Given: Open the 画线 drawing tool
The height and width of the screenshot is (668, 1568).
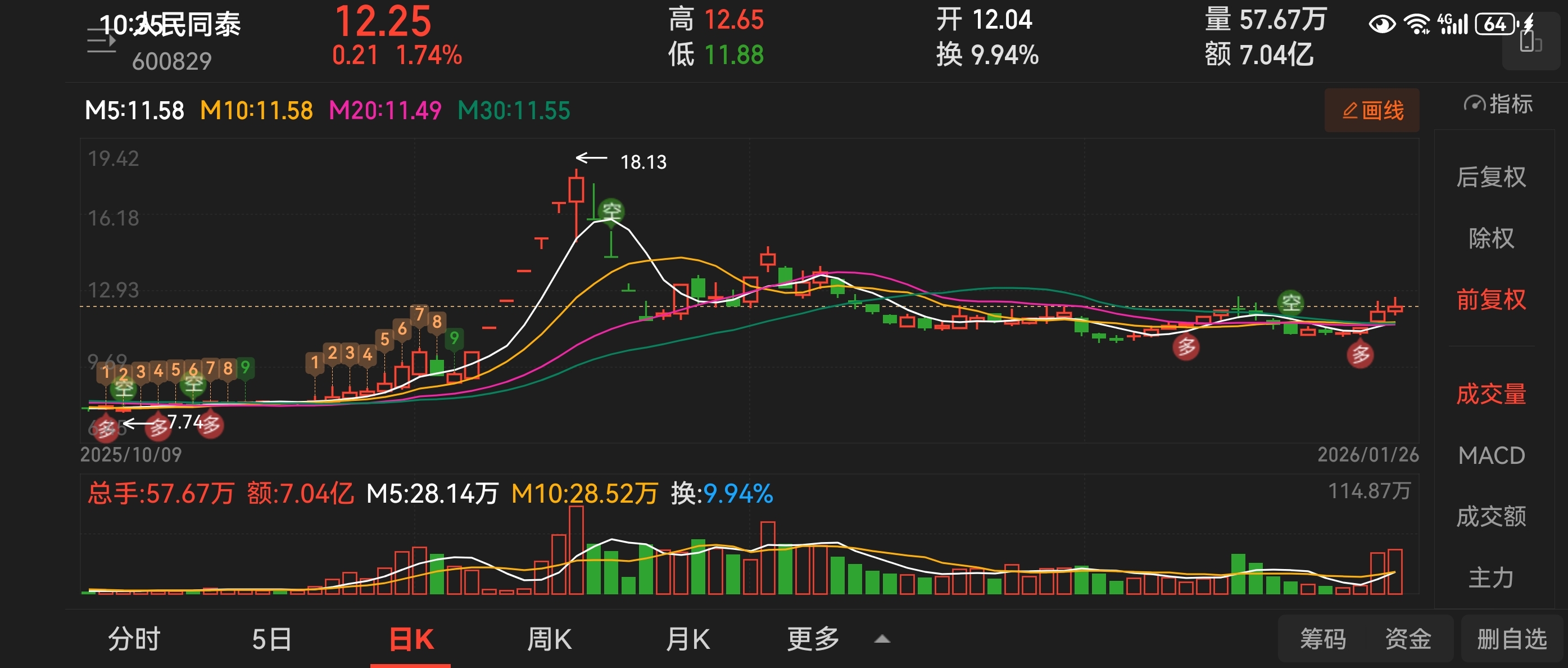Looking at the screenshot, I should pyautogui.click(x=1371, y=111).
